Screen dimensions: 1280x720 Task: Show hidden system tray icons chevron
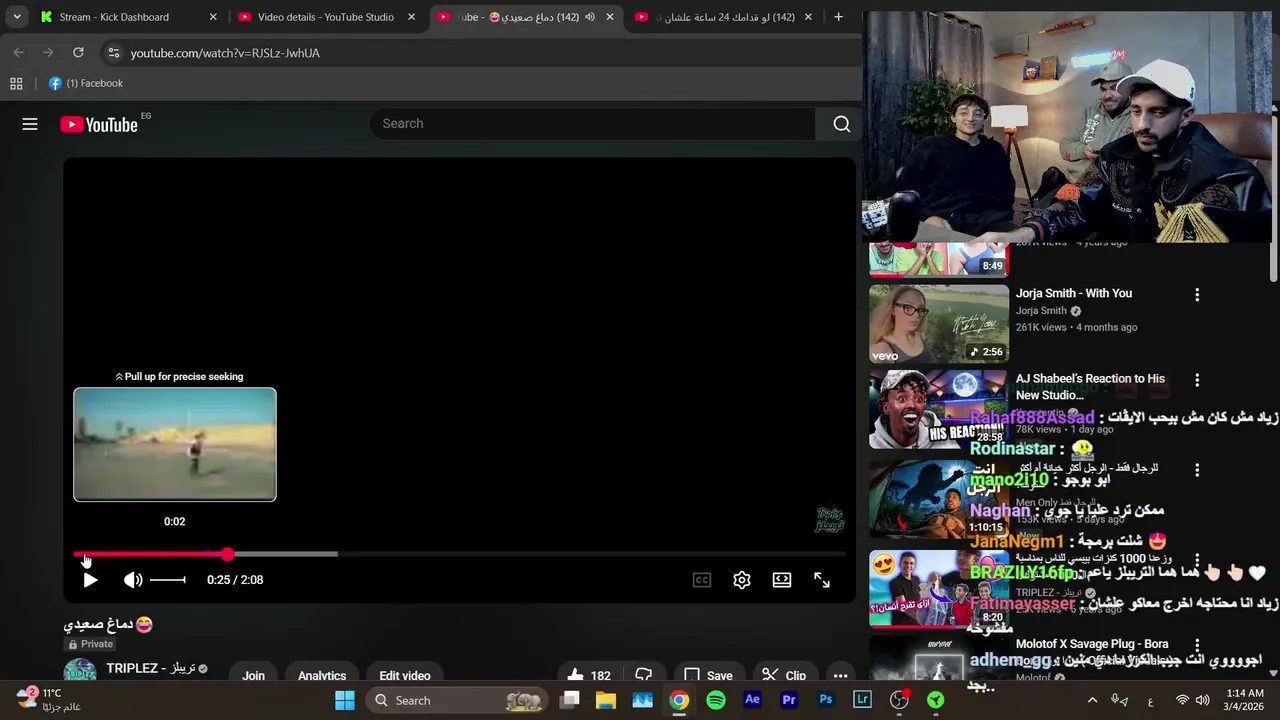1092,700
